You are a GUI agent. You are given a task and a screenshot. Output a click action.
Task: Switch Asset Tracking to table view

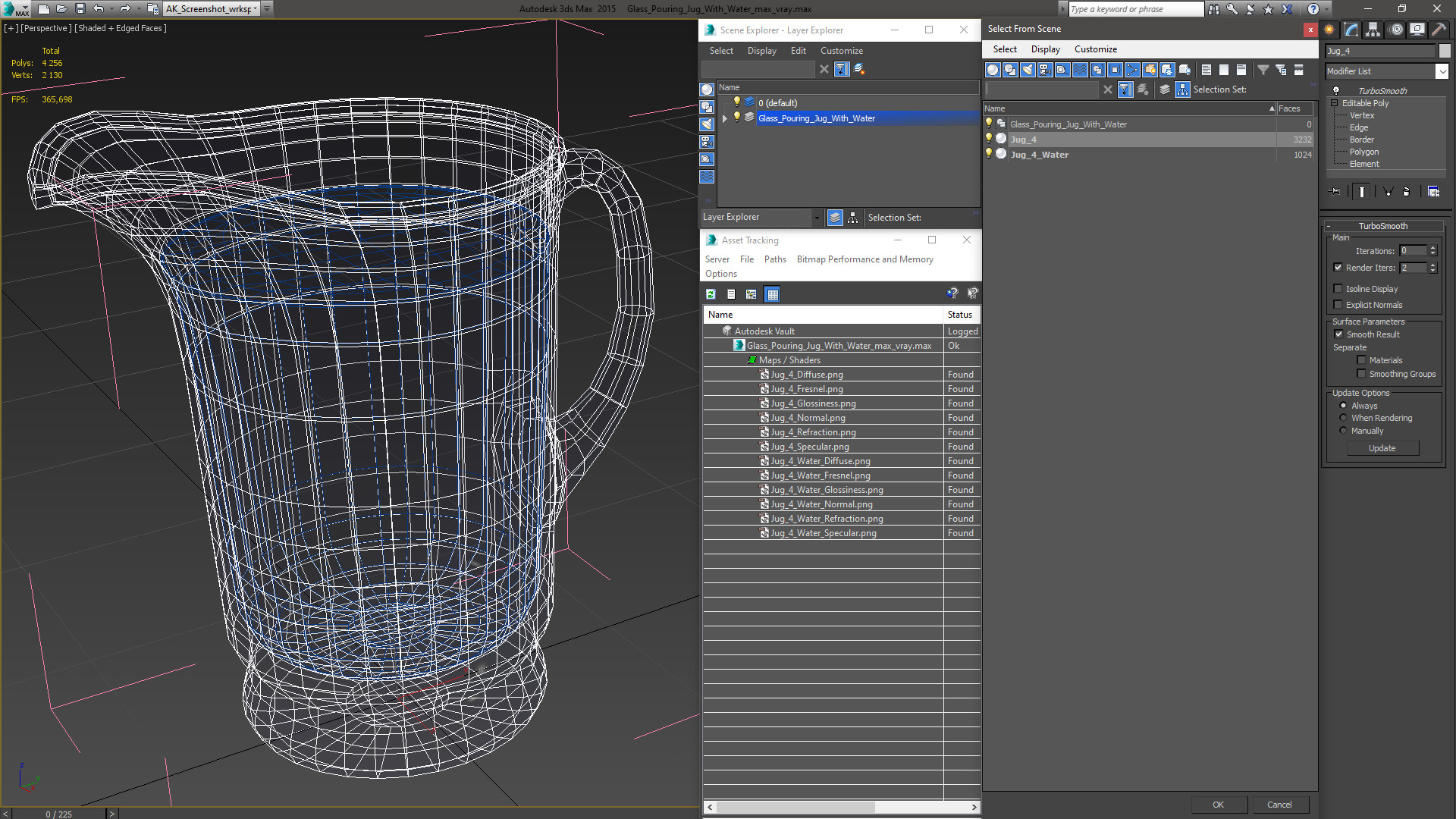coord(772,294)
